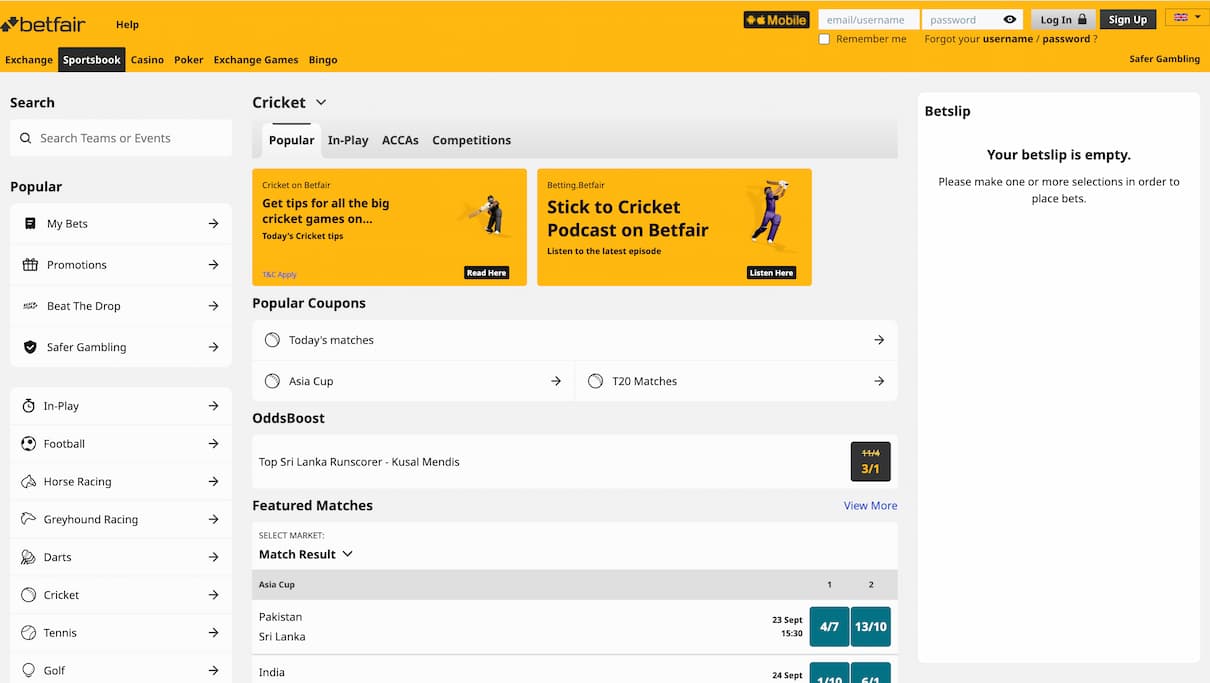
Task: Switch to the ACCAs tab
Action: pyautogui.click(x=400, y=140)
